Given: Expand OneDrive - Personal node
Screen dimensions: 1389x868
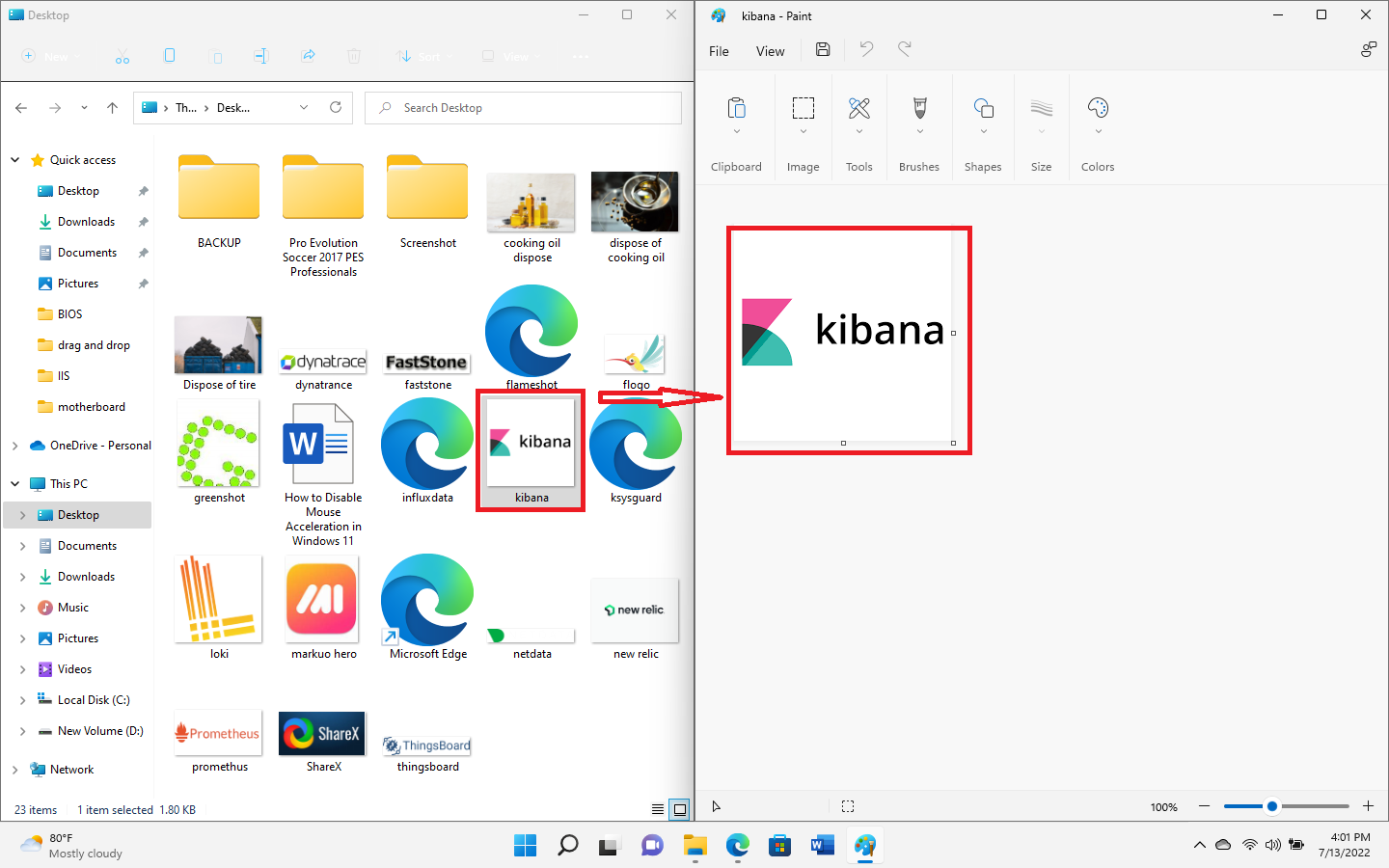Looking at the screenshot, I should coord(14,446).
